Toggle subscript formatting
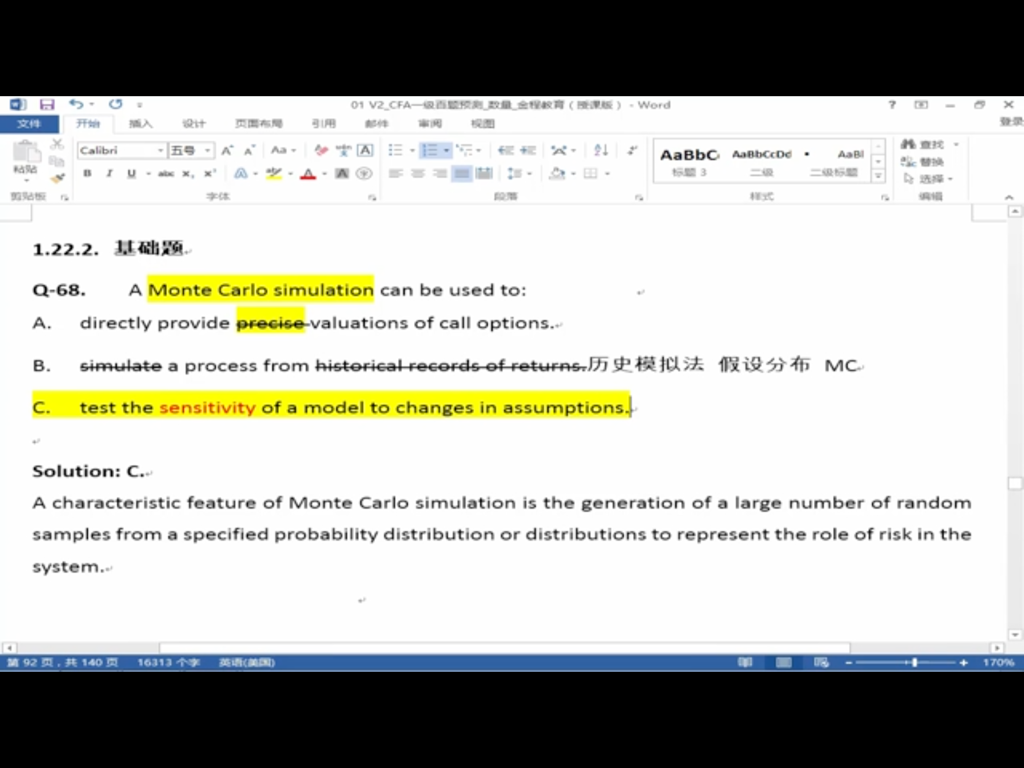Image resolution: width=1024 pixels, height=768 pixels. coord(188,174)
